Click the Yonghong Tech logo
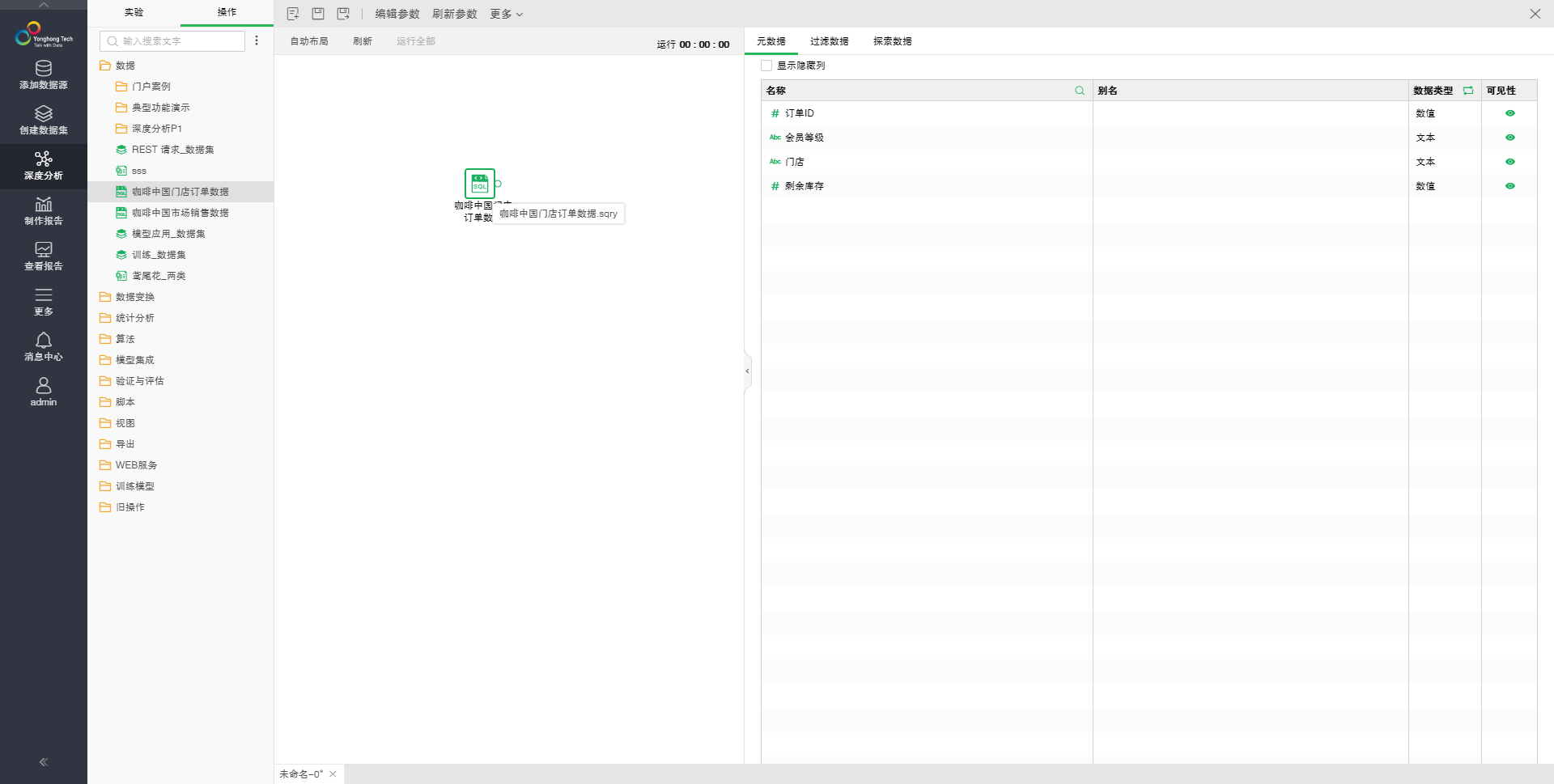Viewport: 1554px width, 784px height. point(44,35)
